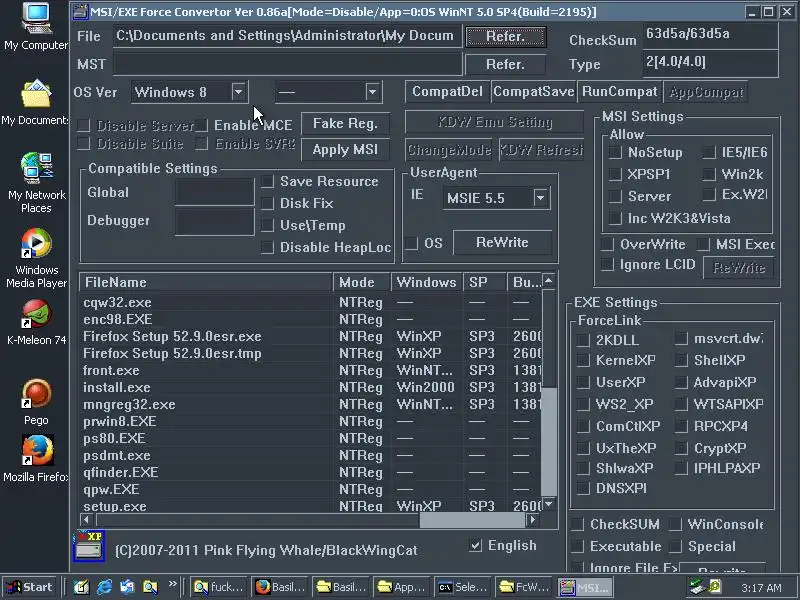Click the MST Refer. button

pyautogui.click(x=506, y=64)
